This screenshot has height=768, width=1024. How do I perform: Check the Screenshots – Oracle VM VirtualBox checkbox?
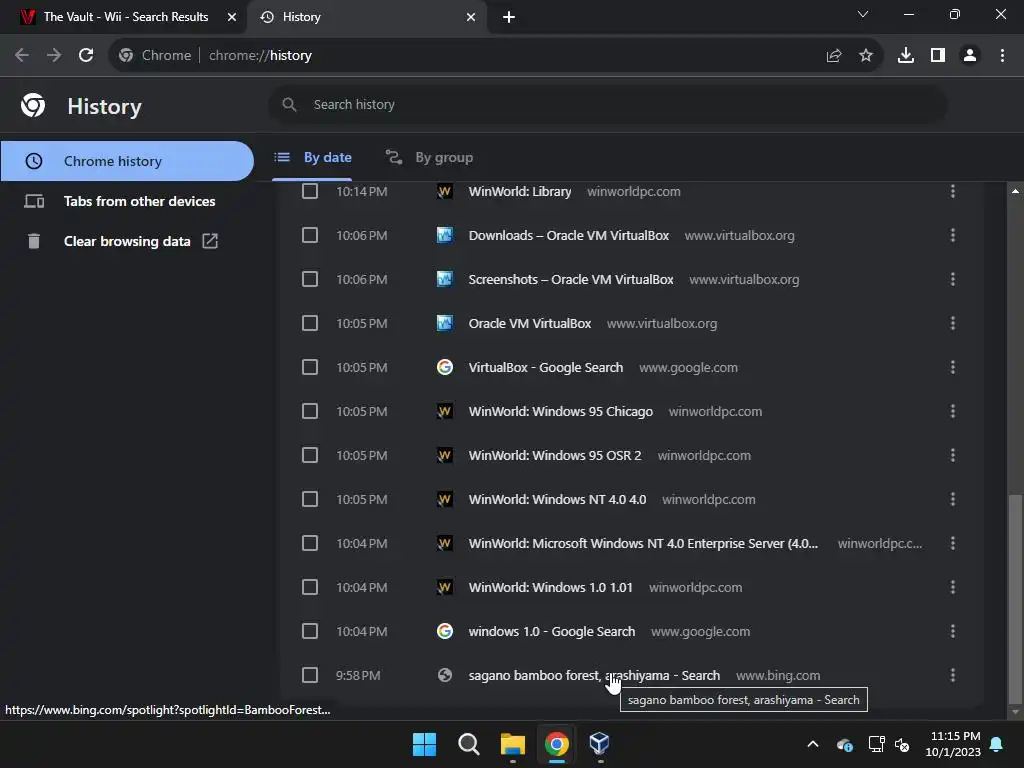coord(310,280)
